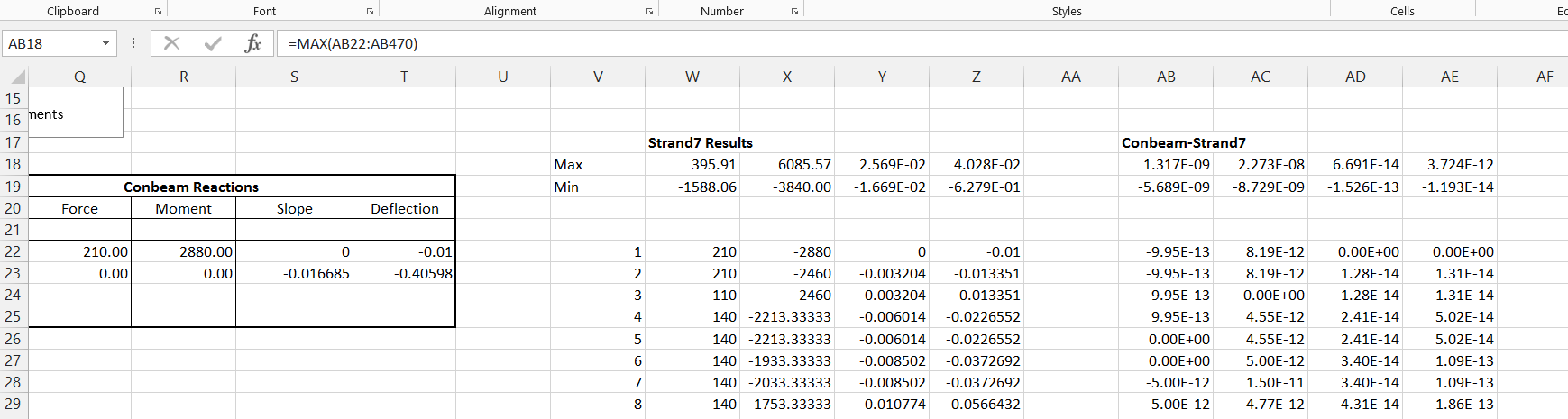Open the Clipboard pane dialog launcher
1568x419 pixels.
tap(158, 12)
